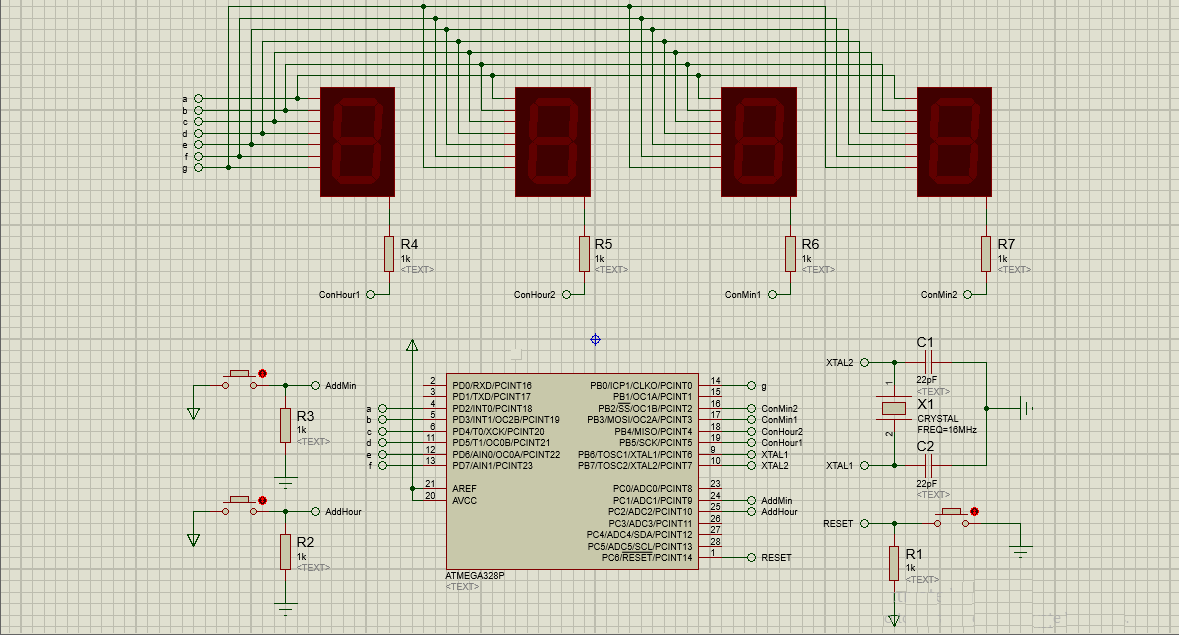Click the '<TEXT>' placeholder under ATMEGA328P
Viewport: 1179px width, 635px height.
coord(462,586)
